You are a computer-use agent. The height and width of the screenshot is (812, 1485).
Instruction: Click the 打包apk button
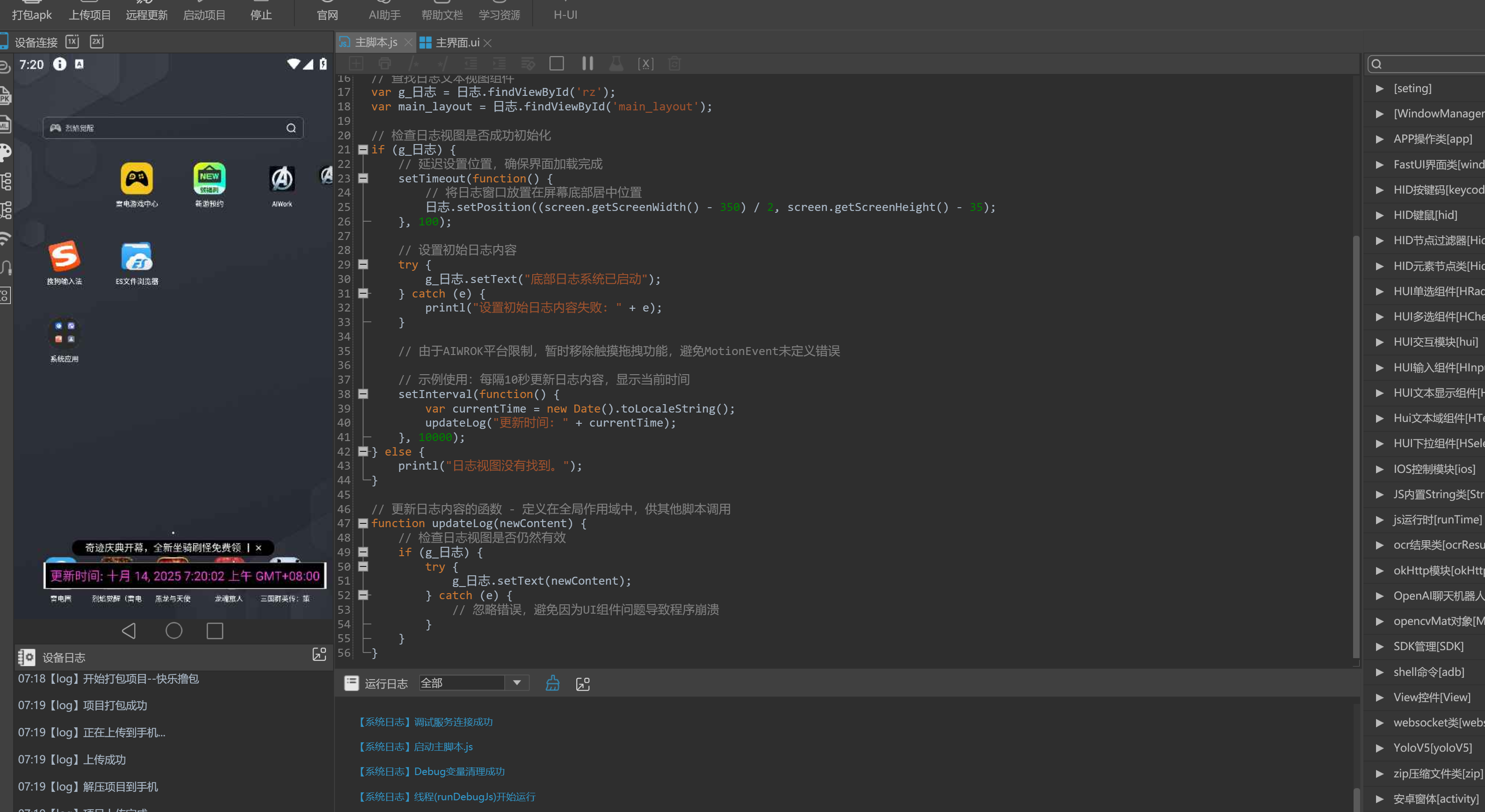point(32,15)
